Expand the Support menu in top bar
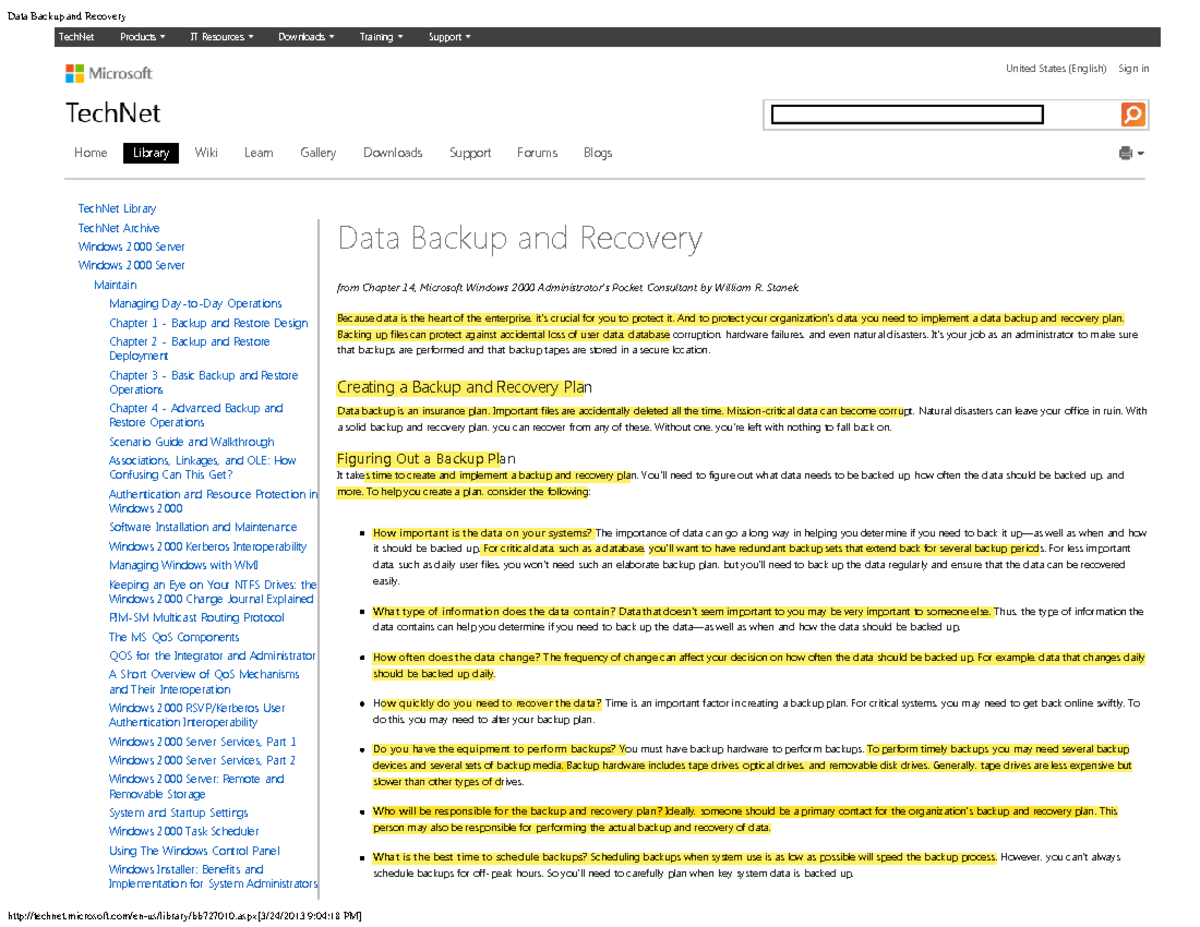 448,36
